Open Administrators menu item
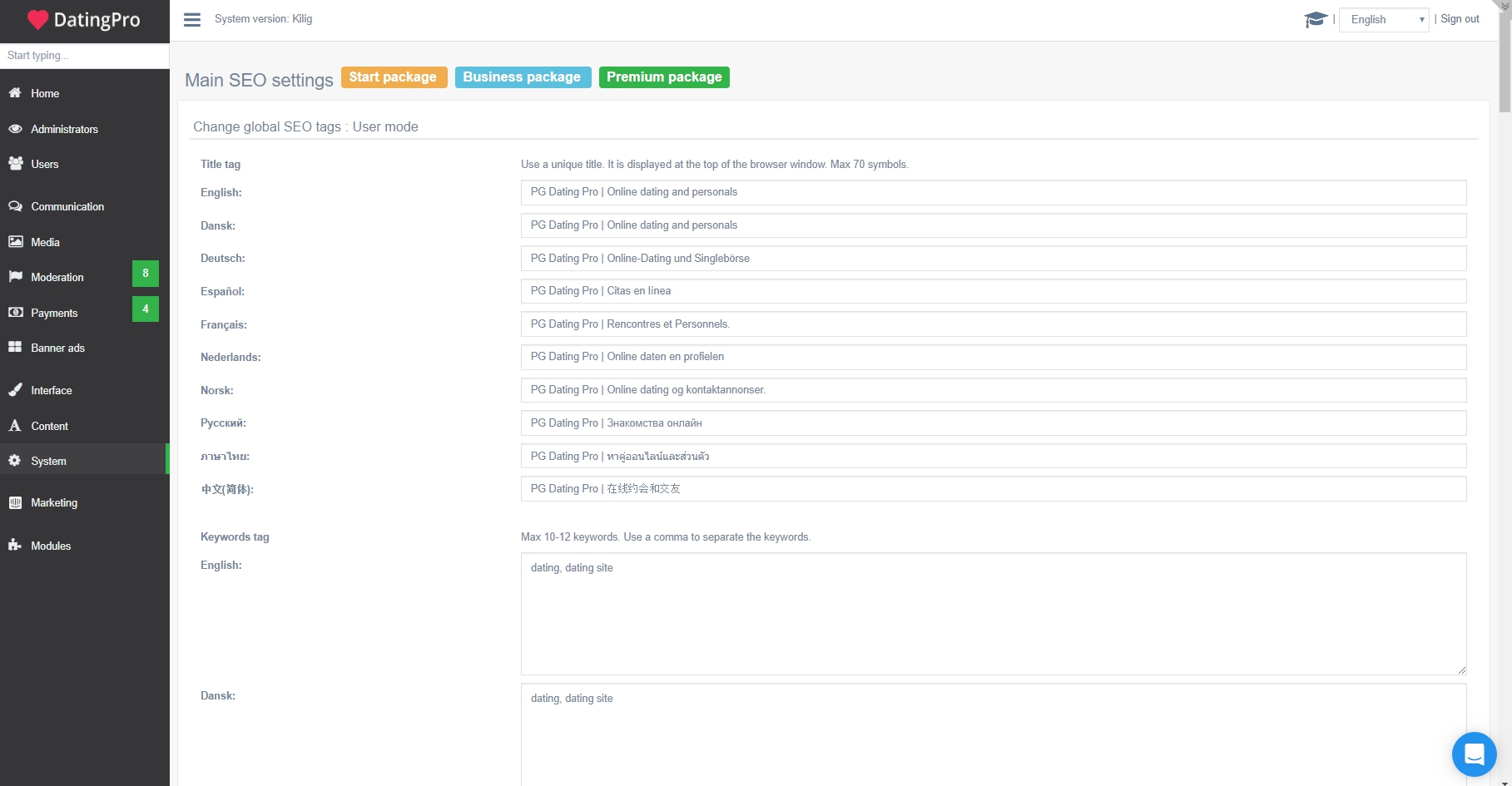This screenshot has width=1512, height=786. coord(64,129)
